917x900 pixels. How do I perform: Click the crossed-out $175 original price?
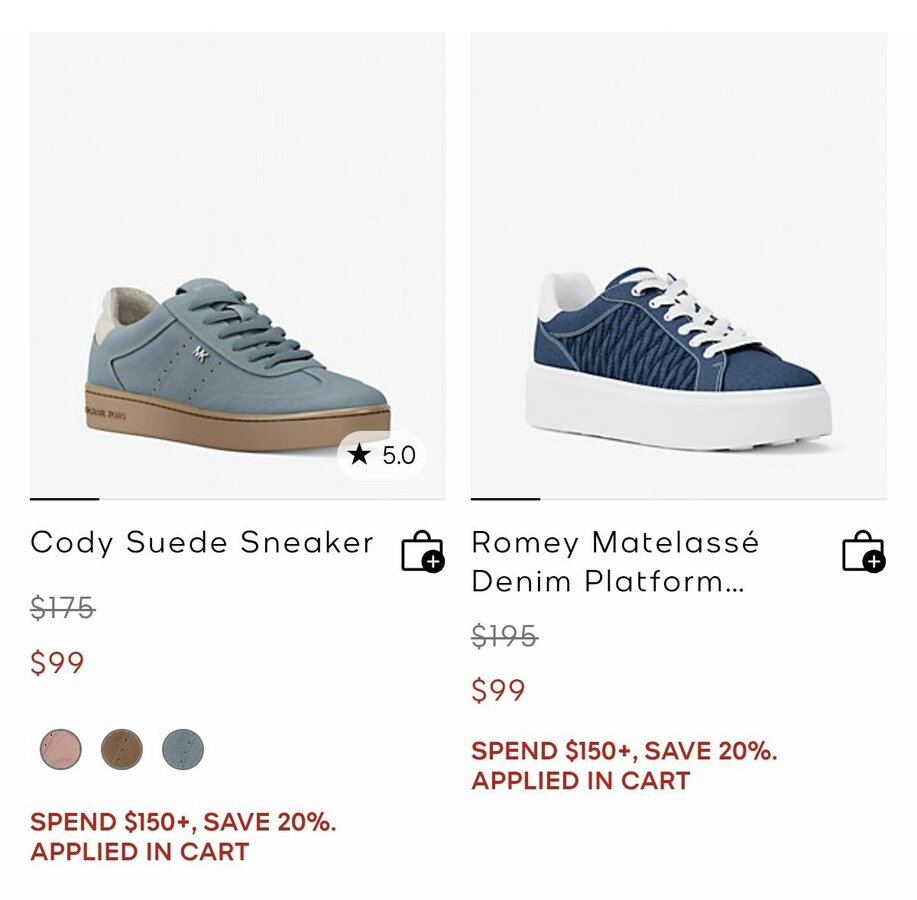click(62, 608)
